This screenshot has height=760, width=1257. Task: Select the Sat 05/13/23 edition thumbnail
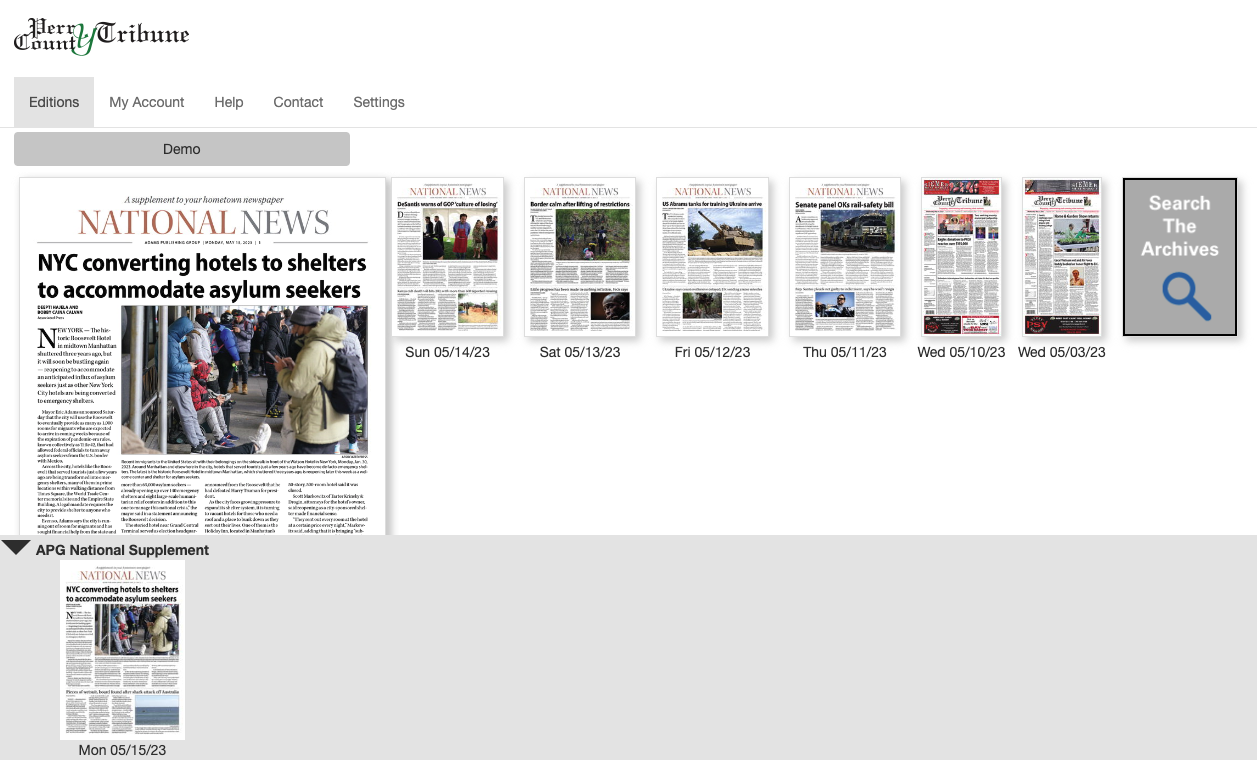pyautogui.click(x=580, y=257)
